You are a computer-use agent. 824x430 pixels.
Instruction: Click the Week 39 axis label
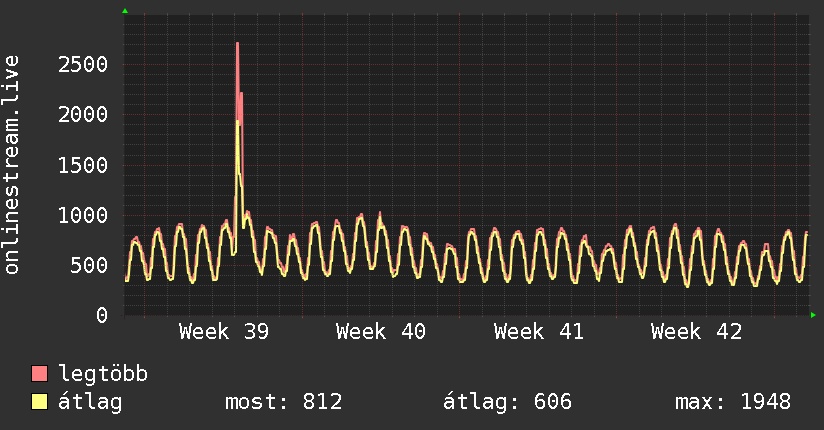coord(224,332)
